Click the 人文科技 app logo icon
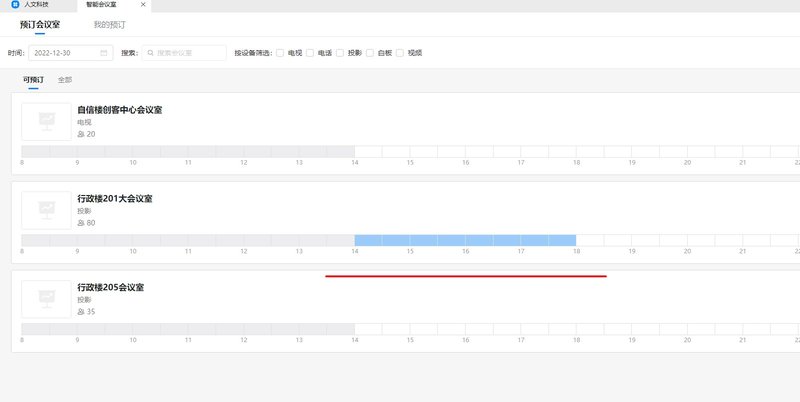This screenshot has width=800, height=402. click(x=15, y=5)
